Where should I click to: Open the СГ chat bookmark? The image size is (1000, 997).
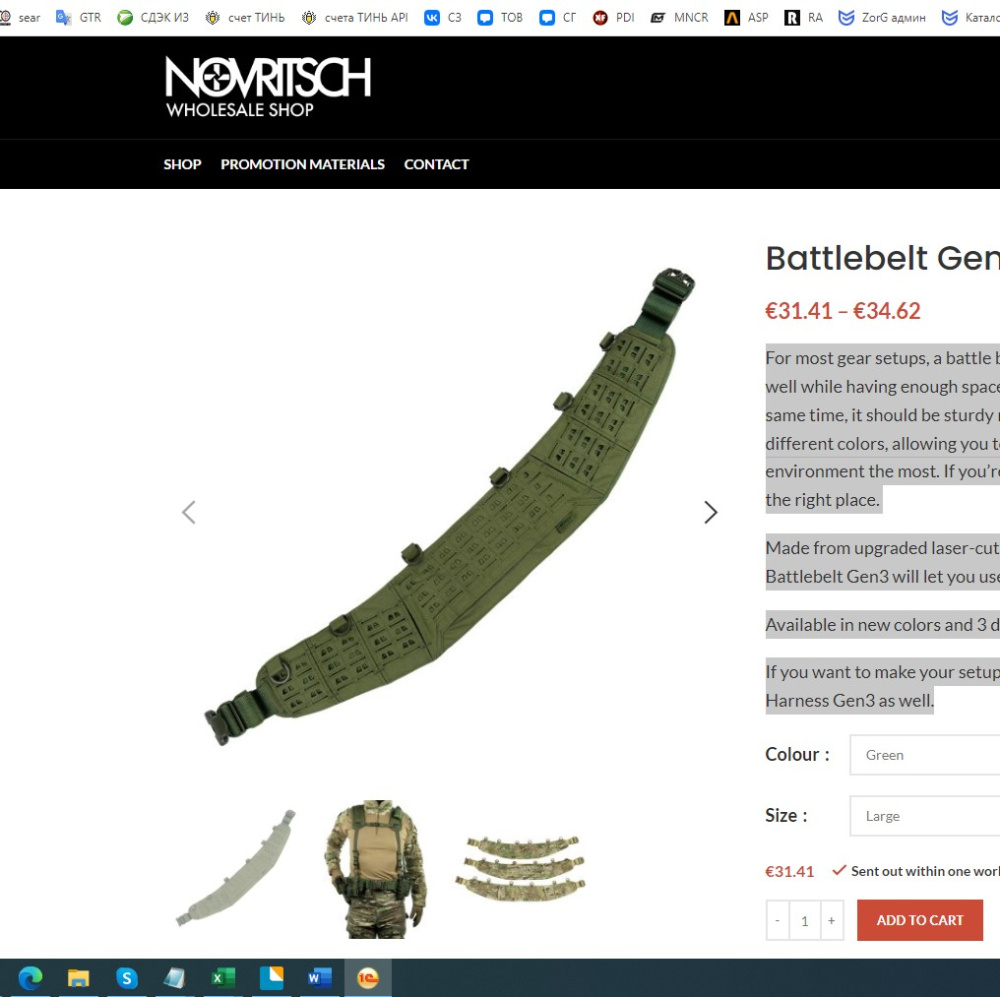[557, 17]
